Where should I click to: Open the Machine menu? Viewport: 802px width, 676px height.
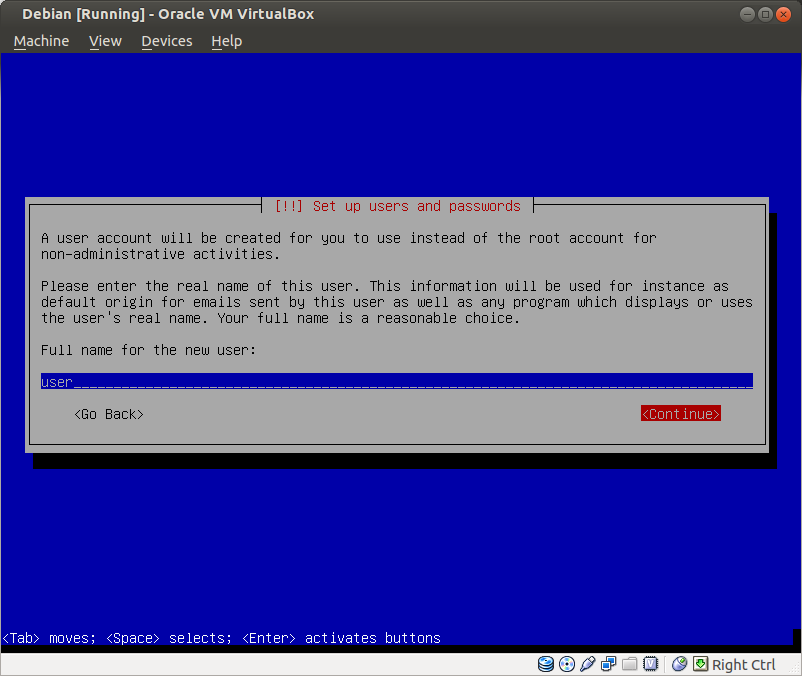(x=41, y=41)
